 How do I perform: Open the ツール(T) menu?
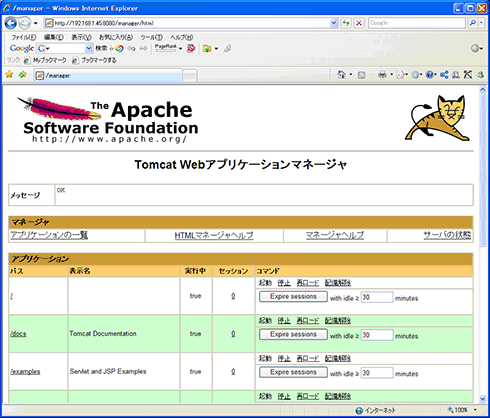pyautogui.click(x=151, y=37)
